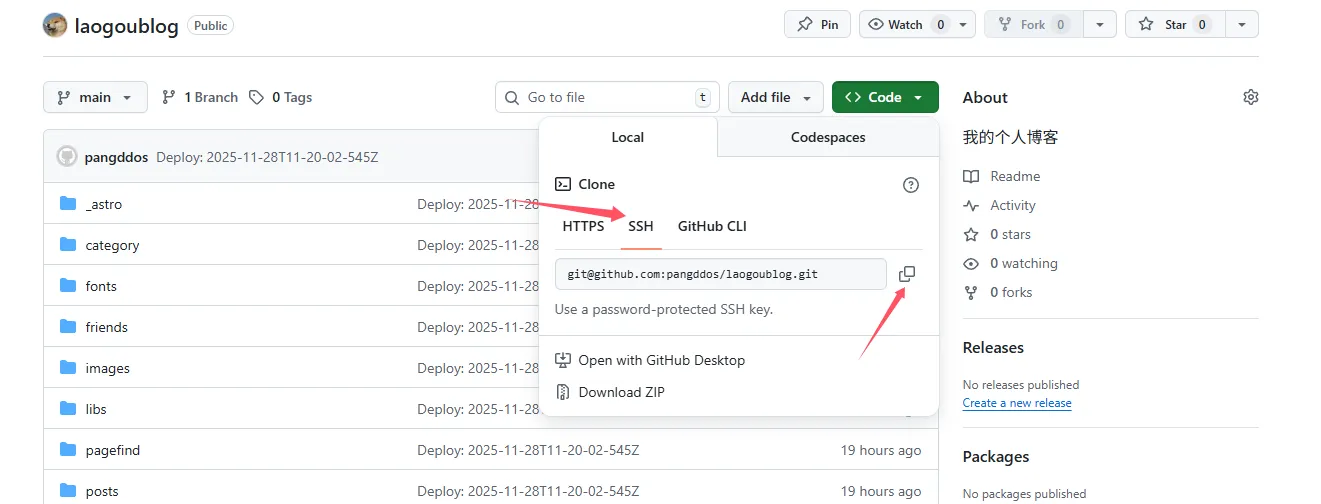Screen dimensions: 1321x504
Task: Open the Star lists dropdown arrow
Action: click(x=1242, y=25)
